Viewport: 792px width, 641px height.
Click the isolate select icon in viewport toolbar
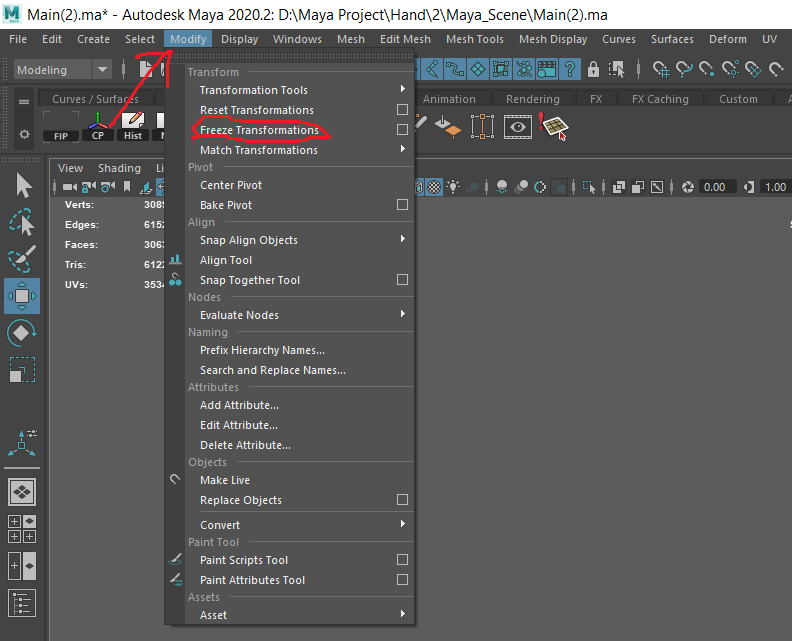point(589,187)
